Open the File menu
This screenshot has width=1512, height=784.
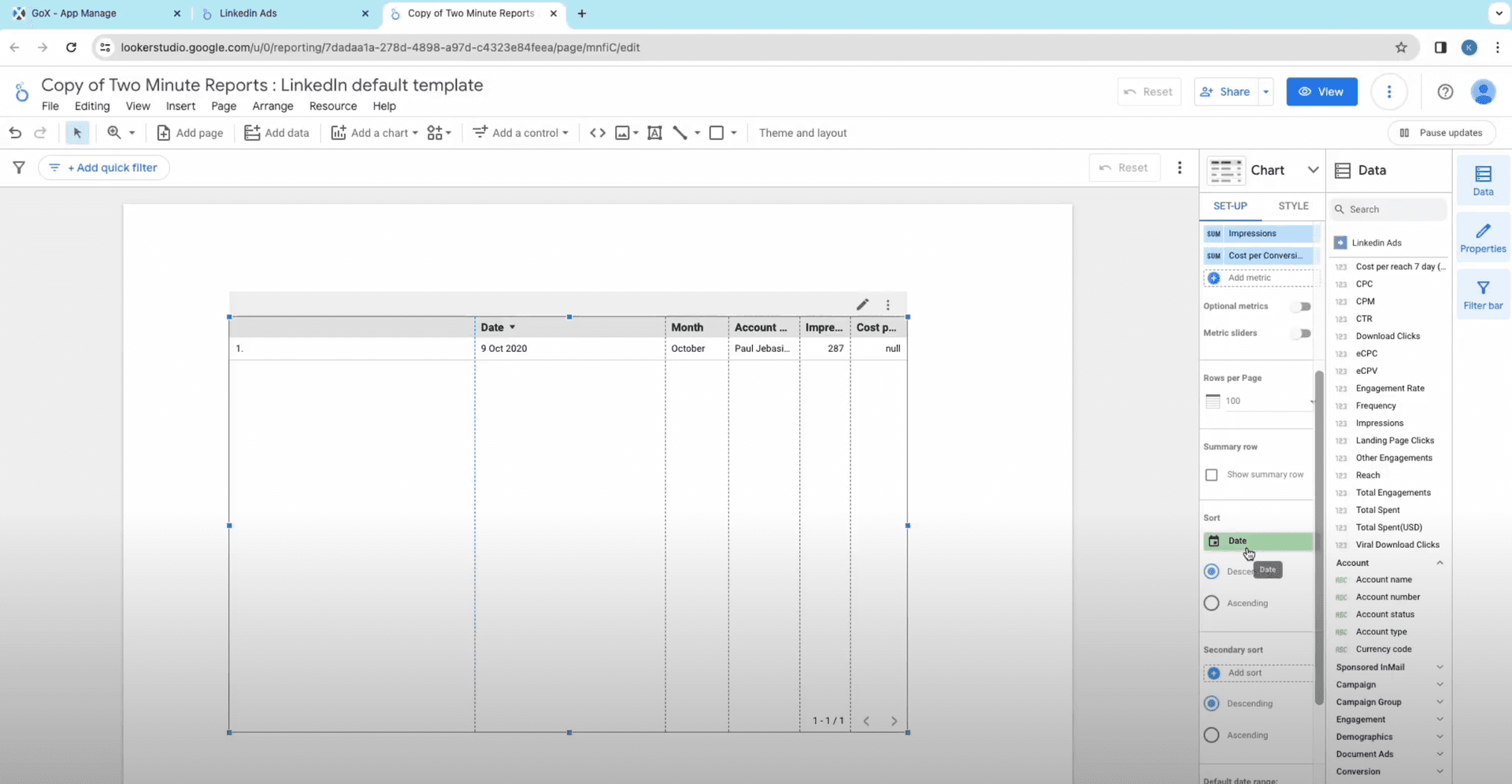(50, 106)
